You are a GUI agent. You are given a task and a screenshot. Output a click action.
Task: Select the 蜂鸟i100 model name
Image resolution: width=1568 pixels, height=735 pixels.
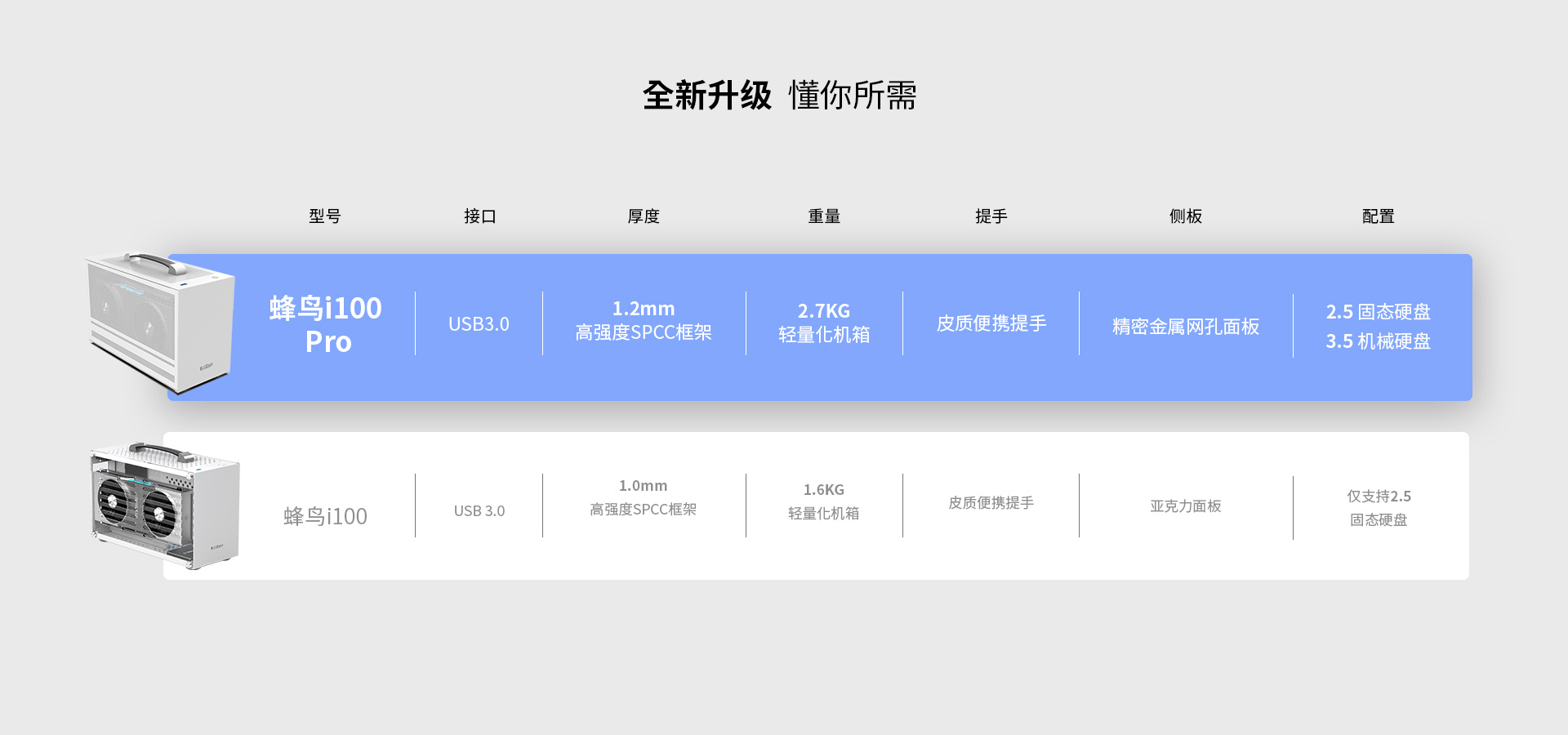pos(325,516)
